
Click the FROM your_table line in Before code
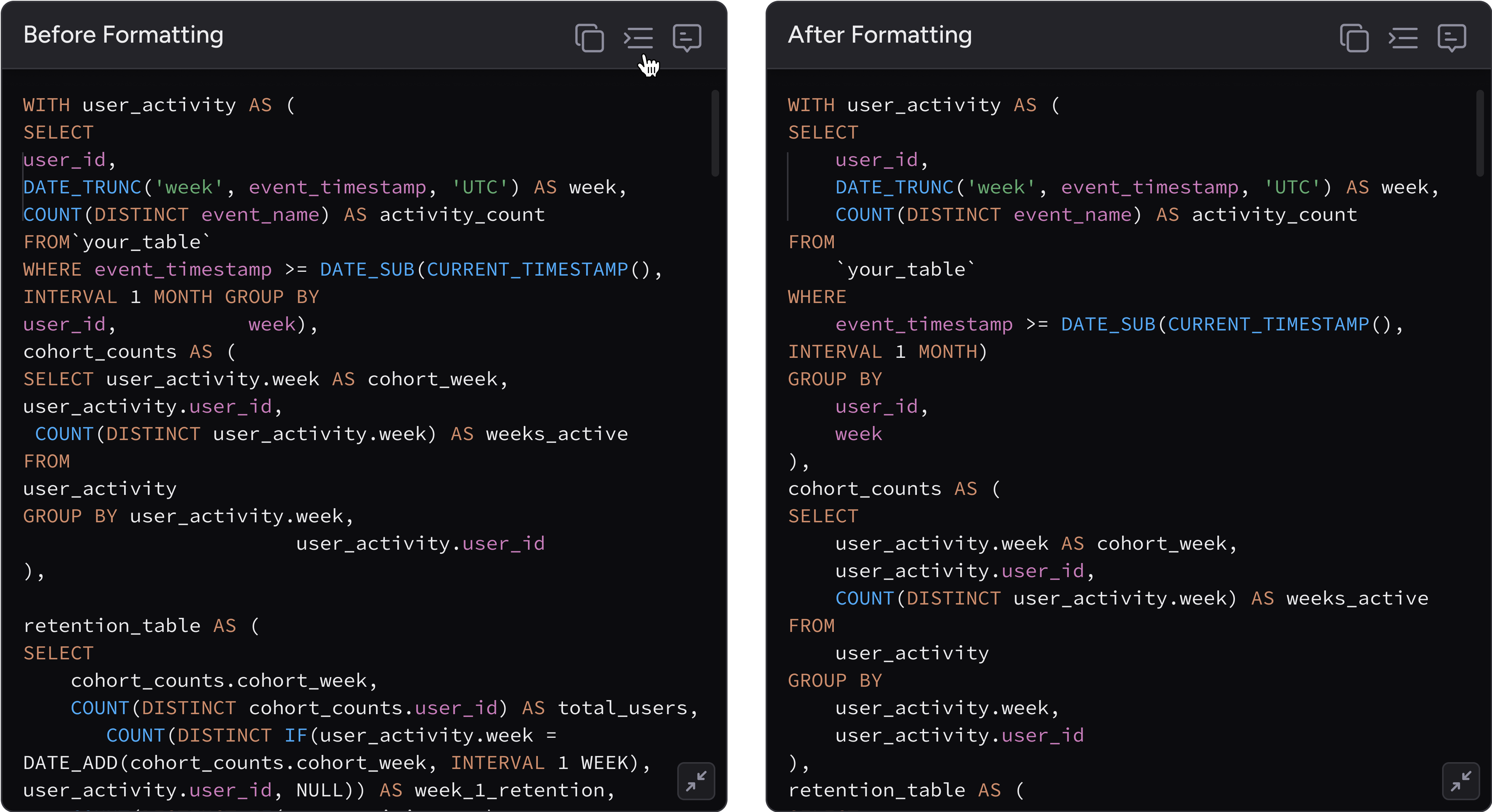(x=115, y=241)
